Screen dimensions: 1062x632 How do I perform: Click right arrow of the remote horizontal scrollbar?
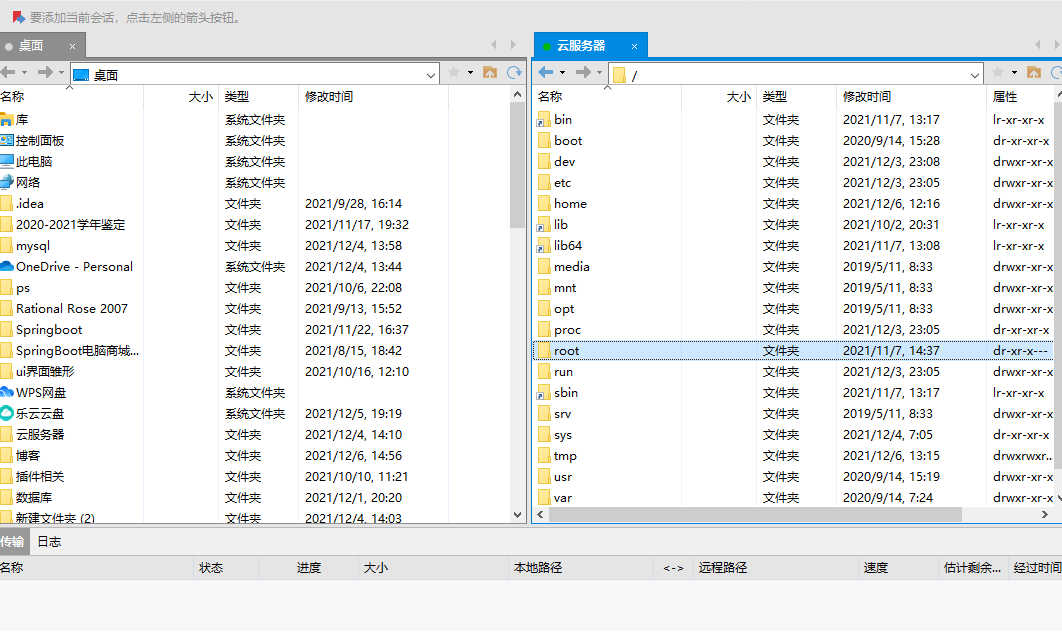coord(1045,515)
